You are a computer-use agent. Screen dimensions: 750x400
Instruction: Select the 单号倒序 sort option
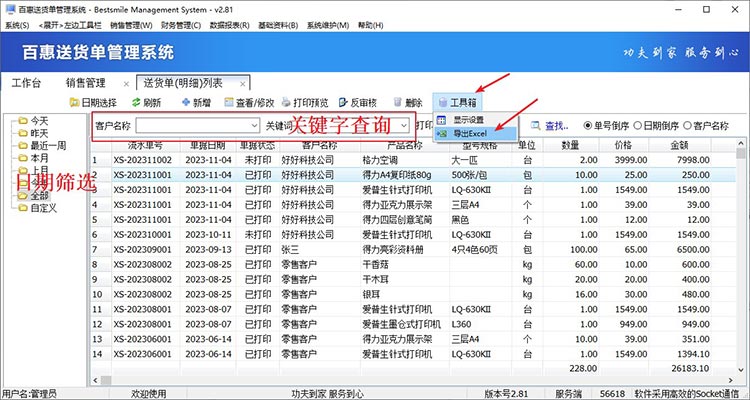pyautogui.click(x=607, y=126)
